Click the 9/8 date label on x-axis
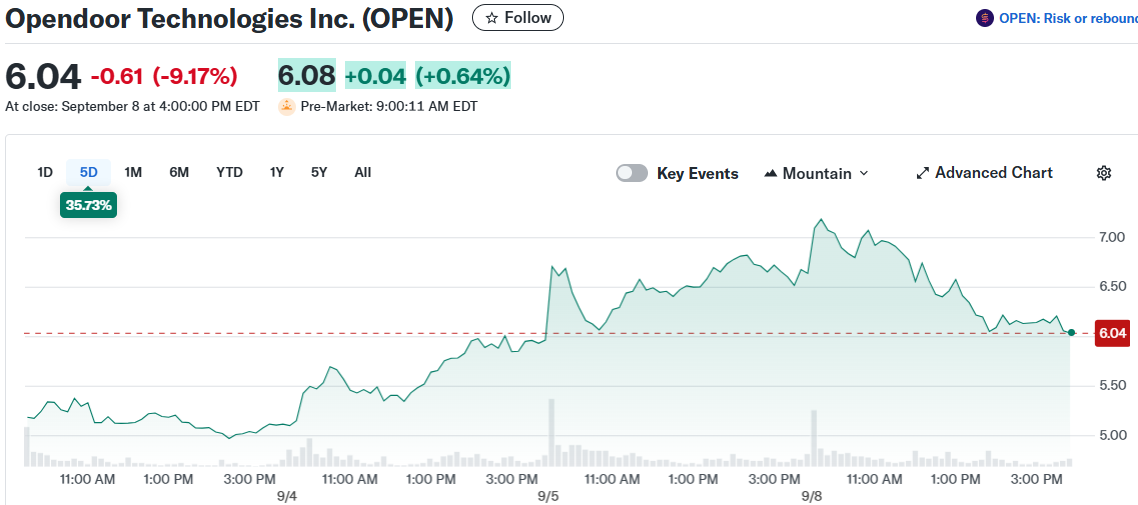 pos(811,496)
